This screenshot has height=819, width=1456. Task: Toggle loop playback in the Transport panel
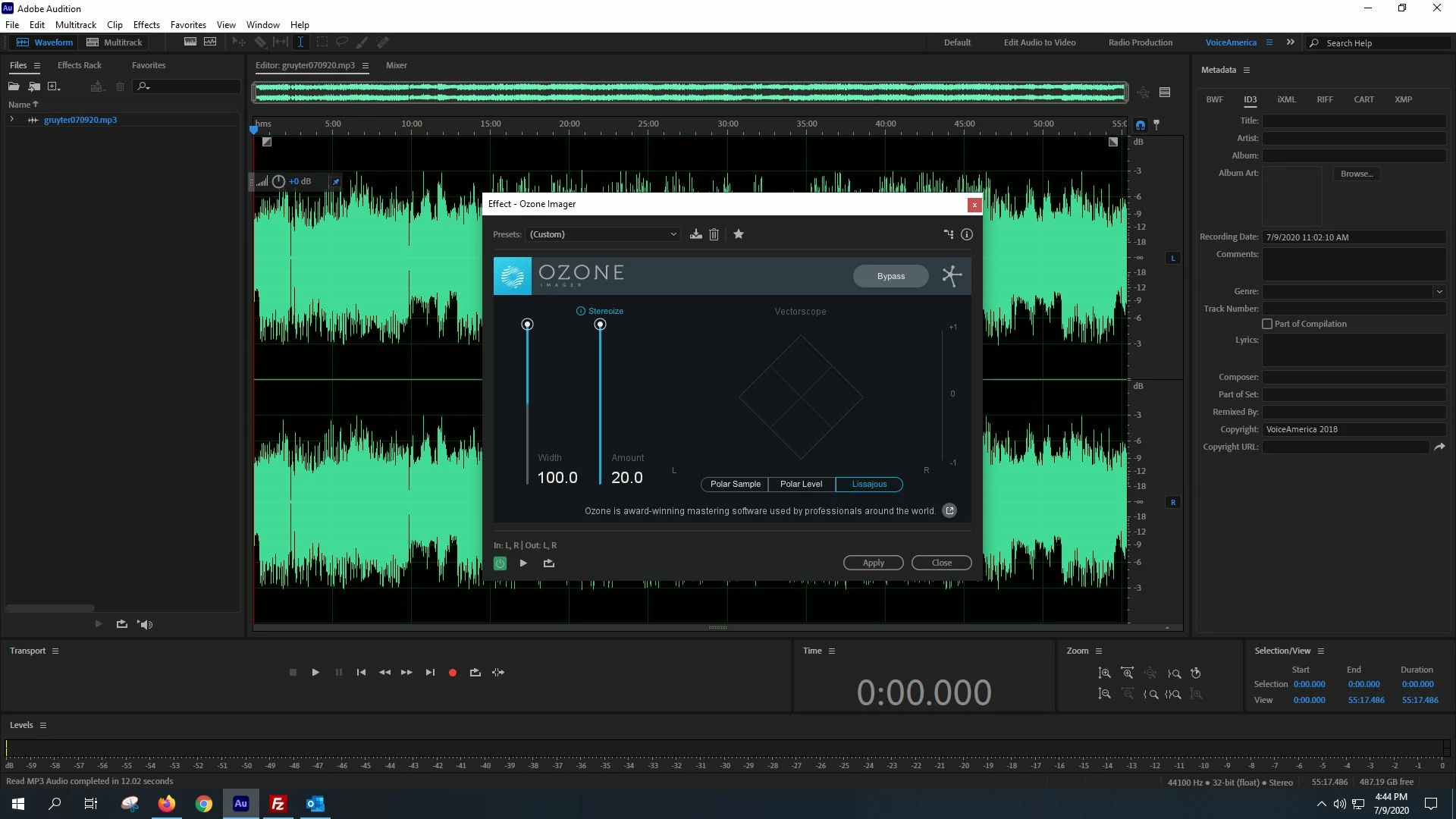coord(475,673)
